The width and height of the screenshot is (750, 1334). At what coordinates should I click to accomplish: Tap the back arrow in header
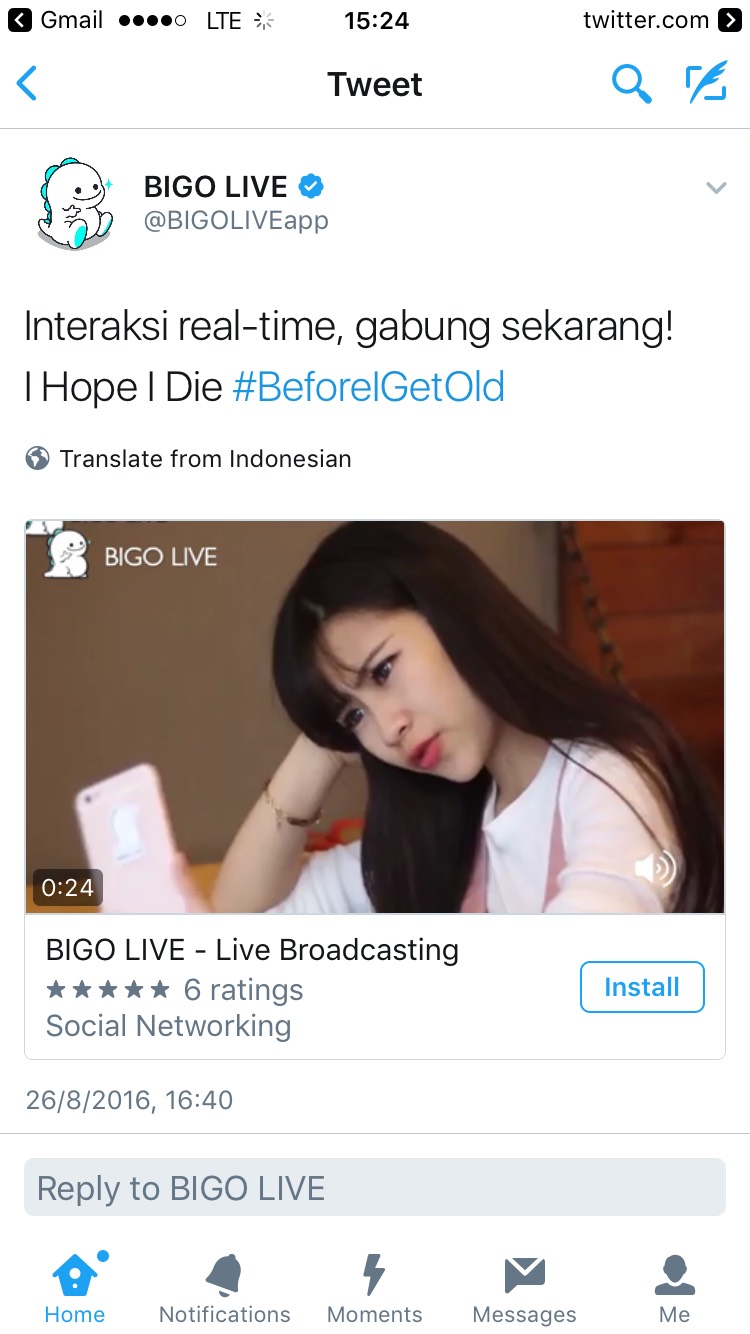pos(28,84)
